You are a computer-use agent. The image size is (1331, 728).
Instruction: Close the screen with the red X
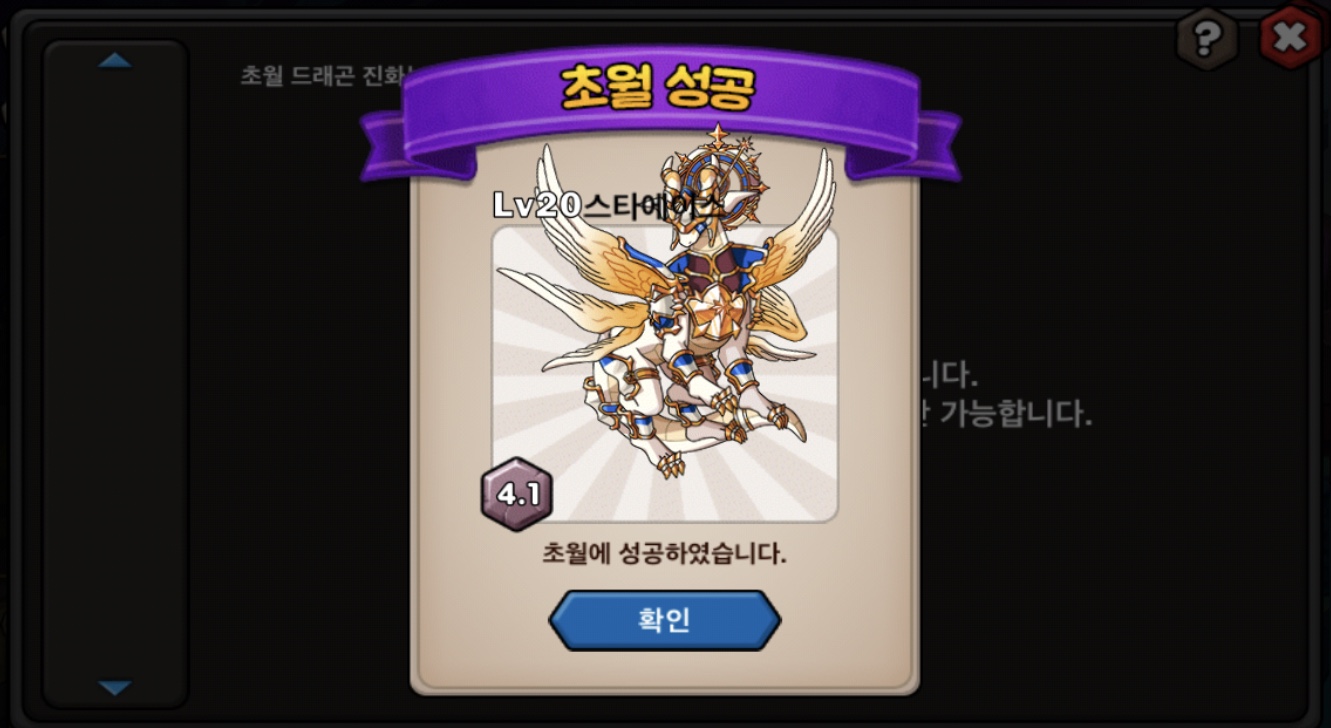click(1291, 37)
